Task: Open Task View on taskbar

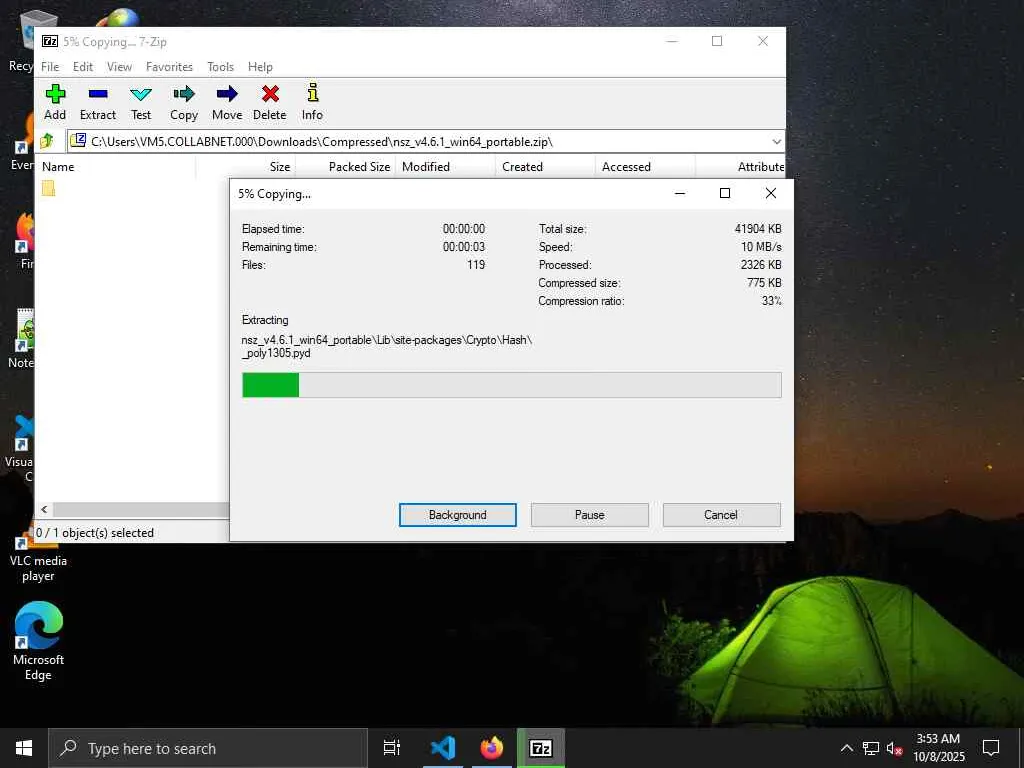Action: (392, 748)
